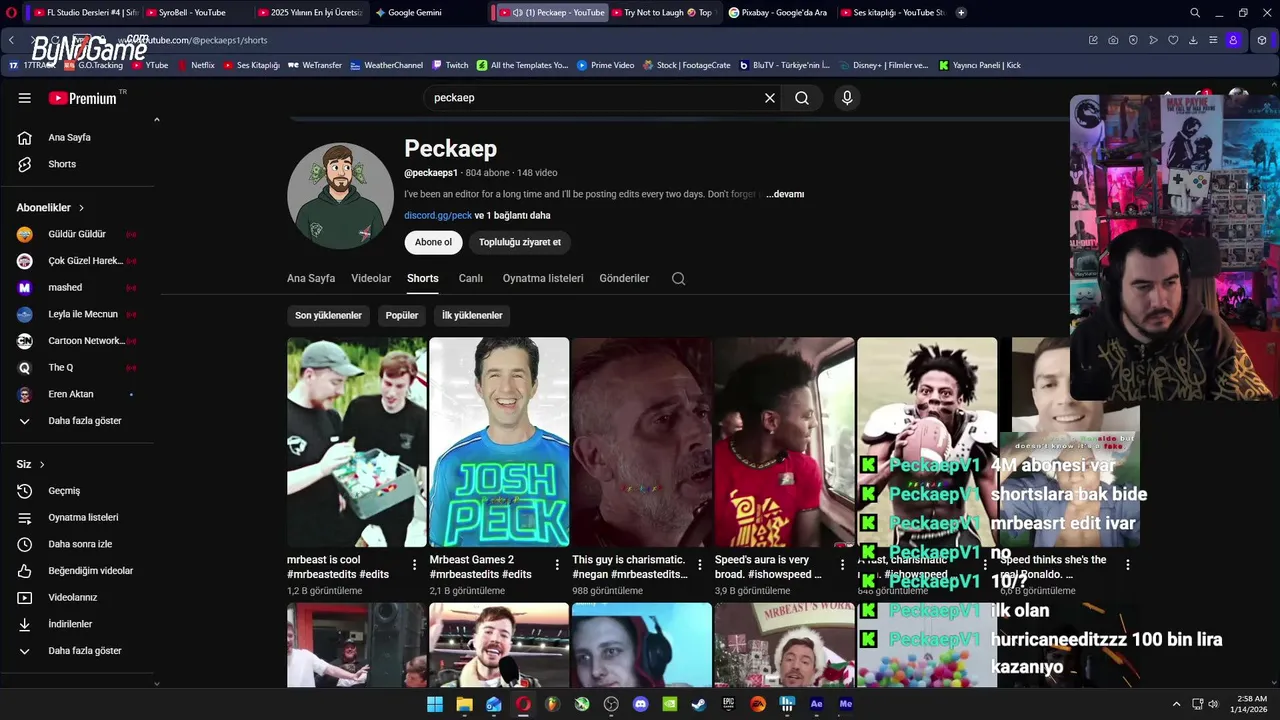Open options for mrbeast is cool short
This screenshot has width=1280, height=720.
(414, 565)
